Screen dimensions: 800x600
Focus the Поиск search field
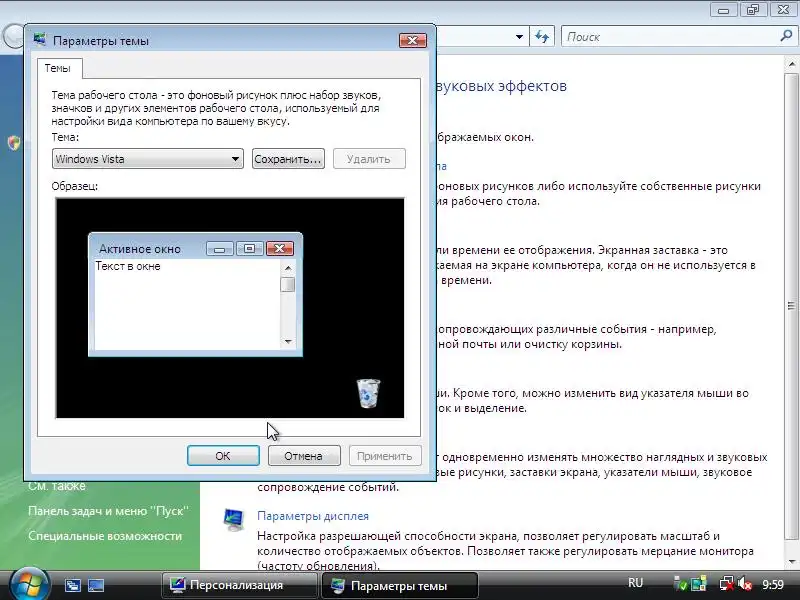(x=671, y=37)
